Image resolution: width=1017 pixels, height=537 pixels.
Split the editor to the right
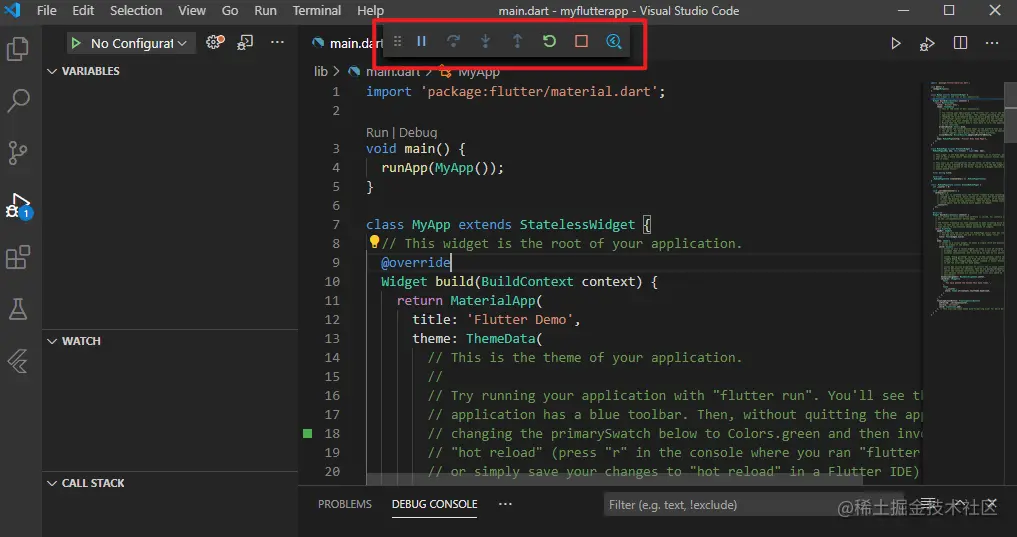(x=961, y=43)
